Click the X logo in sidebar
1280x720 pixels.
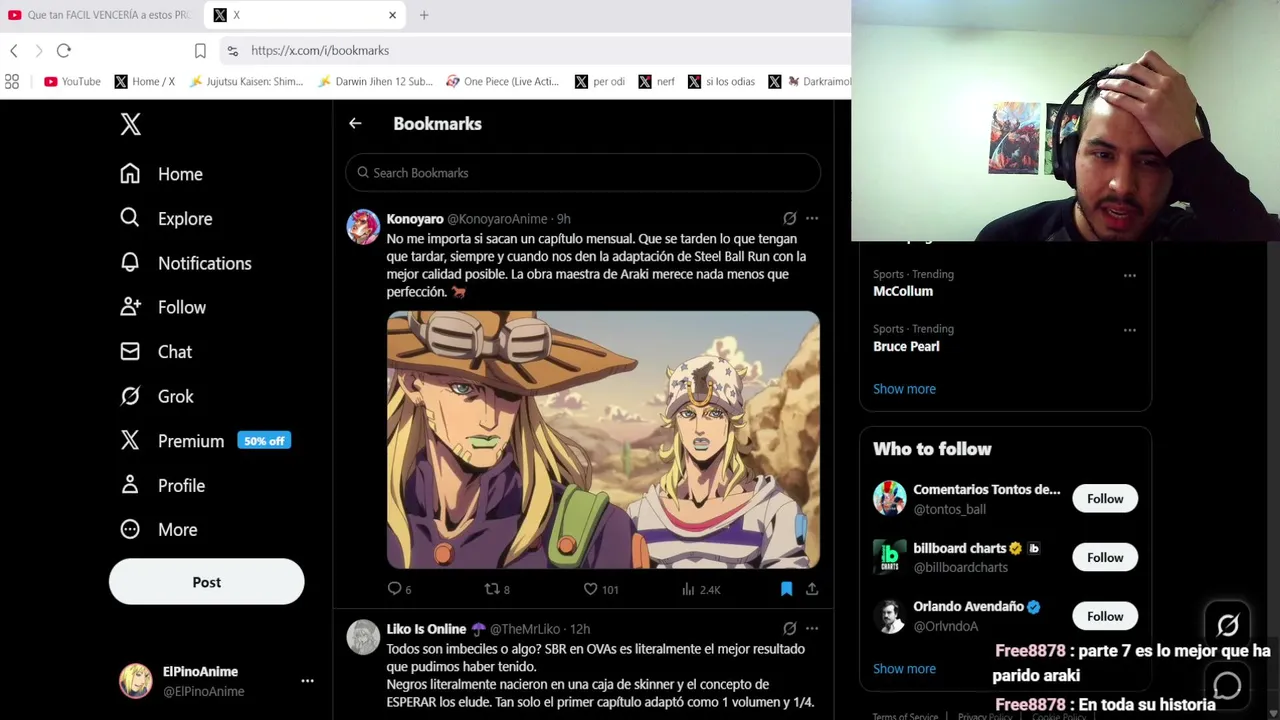pos(130,124)
